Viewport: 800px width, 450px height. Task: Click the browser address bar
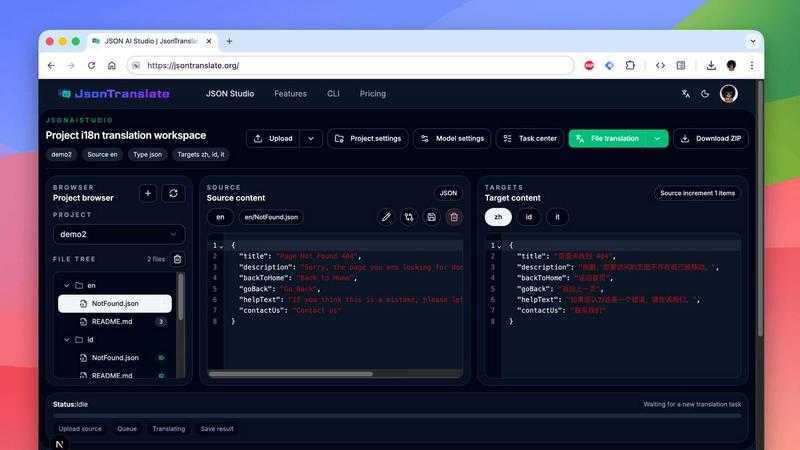point(351,65)
